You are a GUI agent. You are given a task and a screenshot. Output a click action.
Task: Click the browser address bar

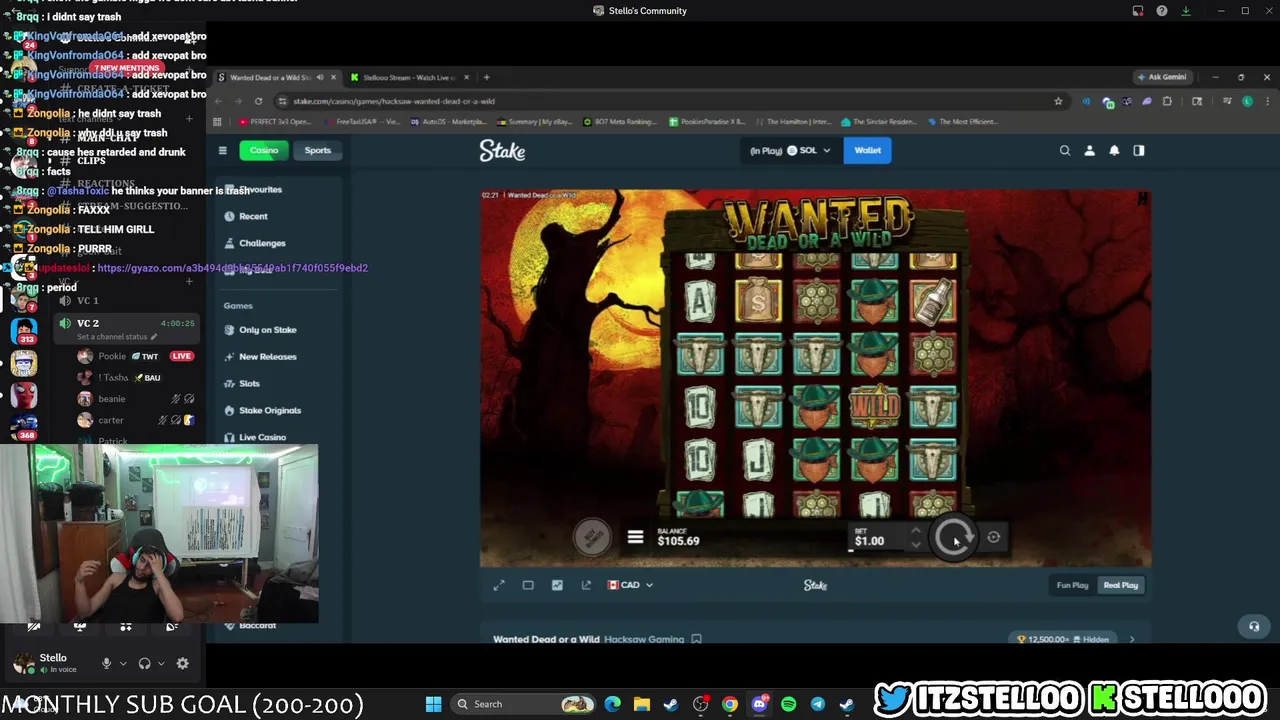(660, 101)
